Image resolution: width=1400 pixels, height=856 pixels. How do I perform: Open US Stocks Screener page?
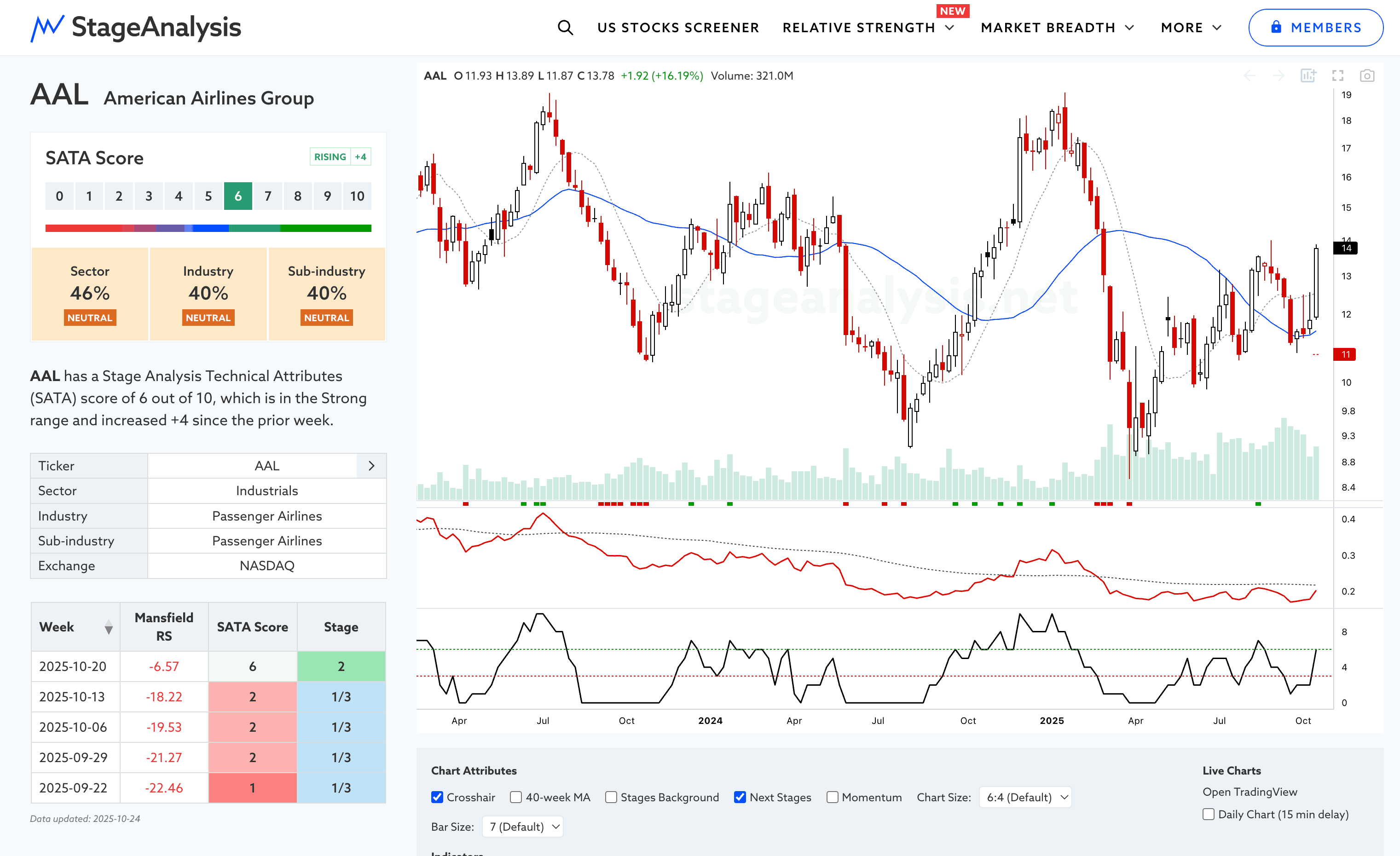[678, 27]
